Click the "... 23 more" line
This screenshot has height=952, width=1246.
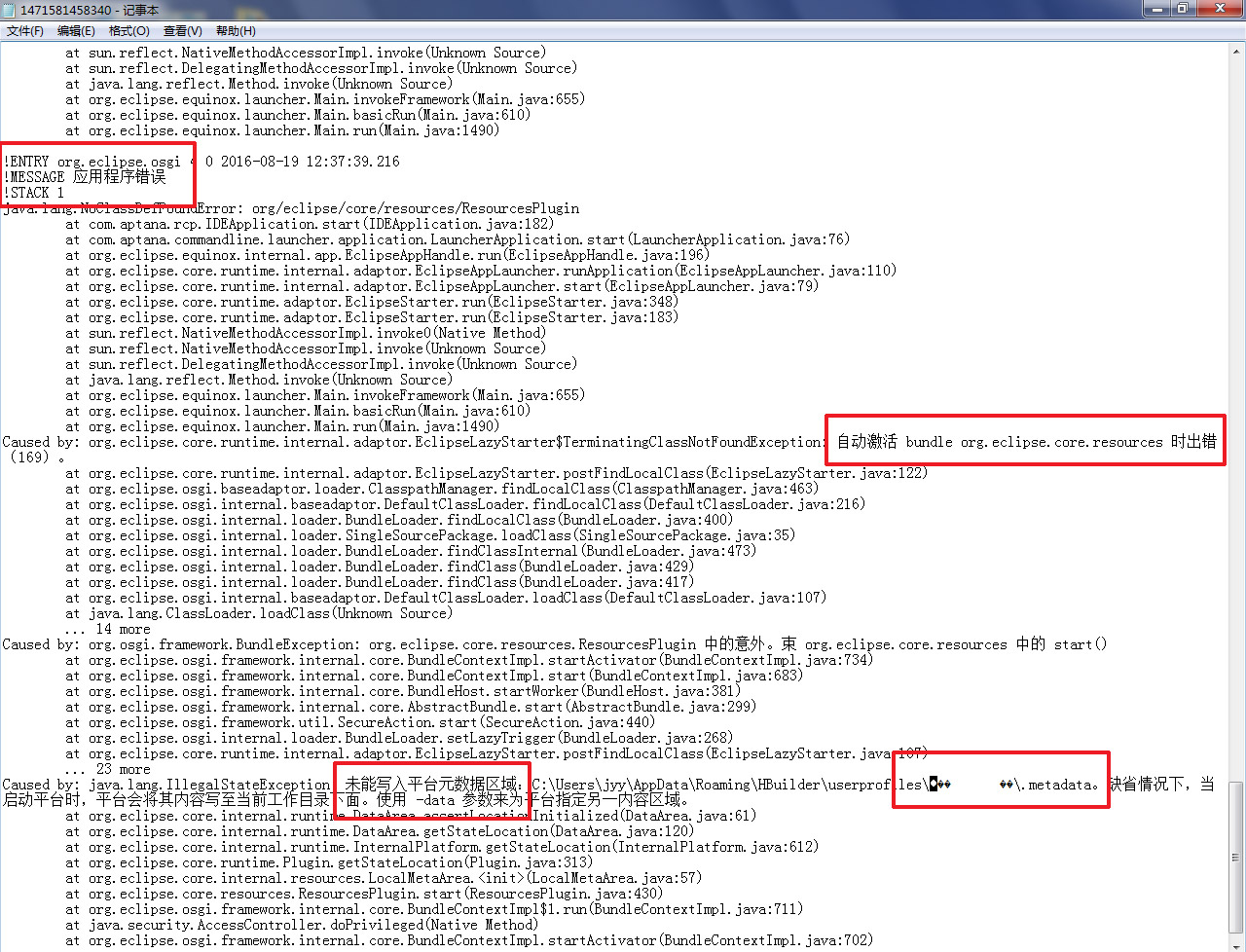[108, 769]
